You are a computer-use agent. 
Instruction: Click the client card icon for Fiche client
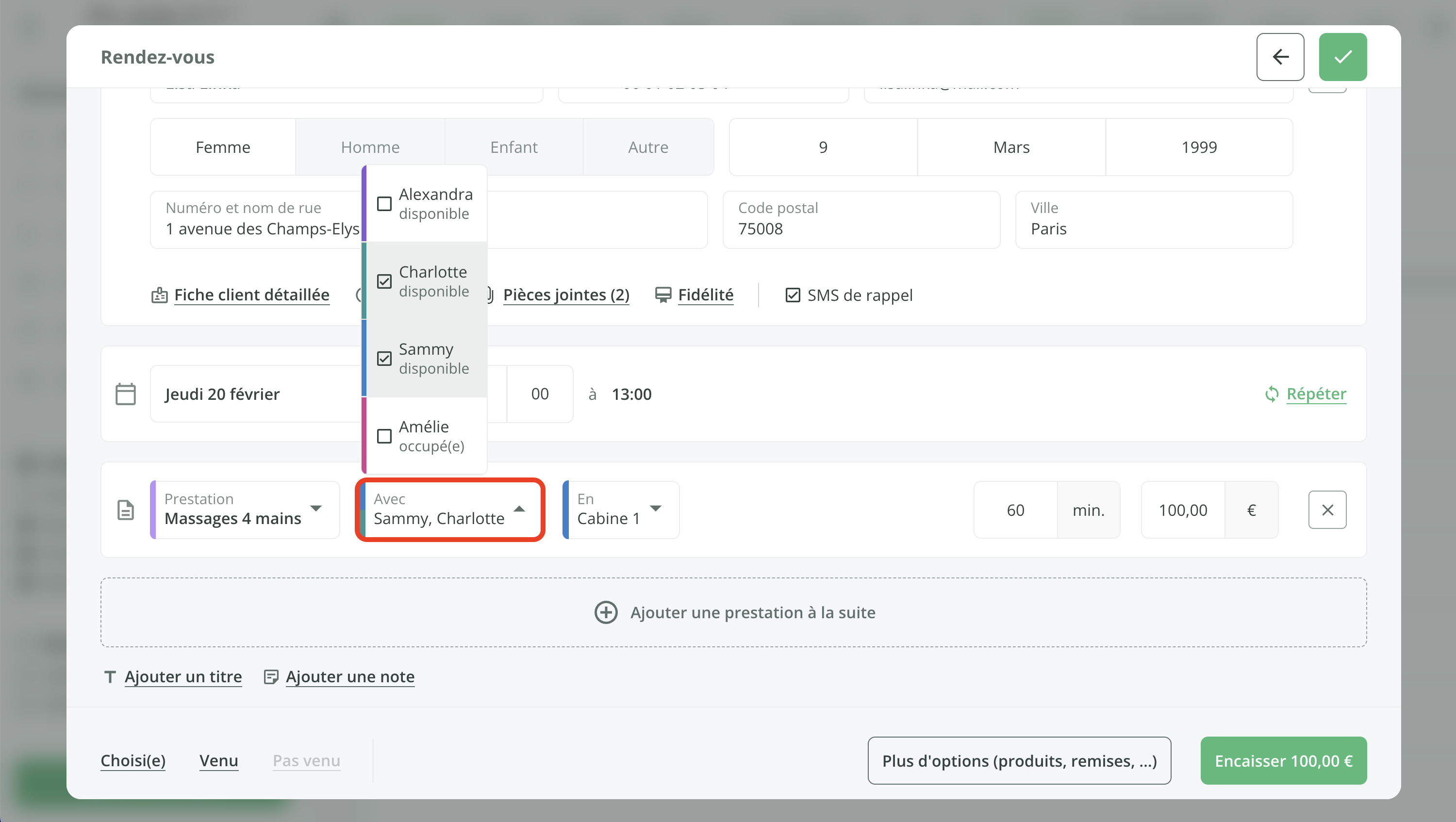(159, 295)
